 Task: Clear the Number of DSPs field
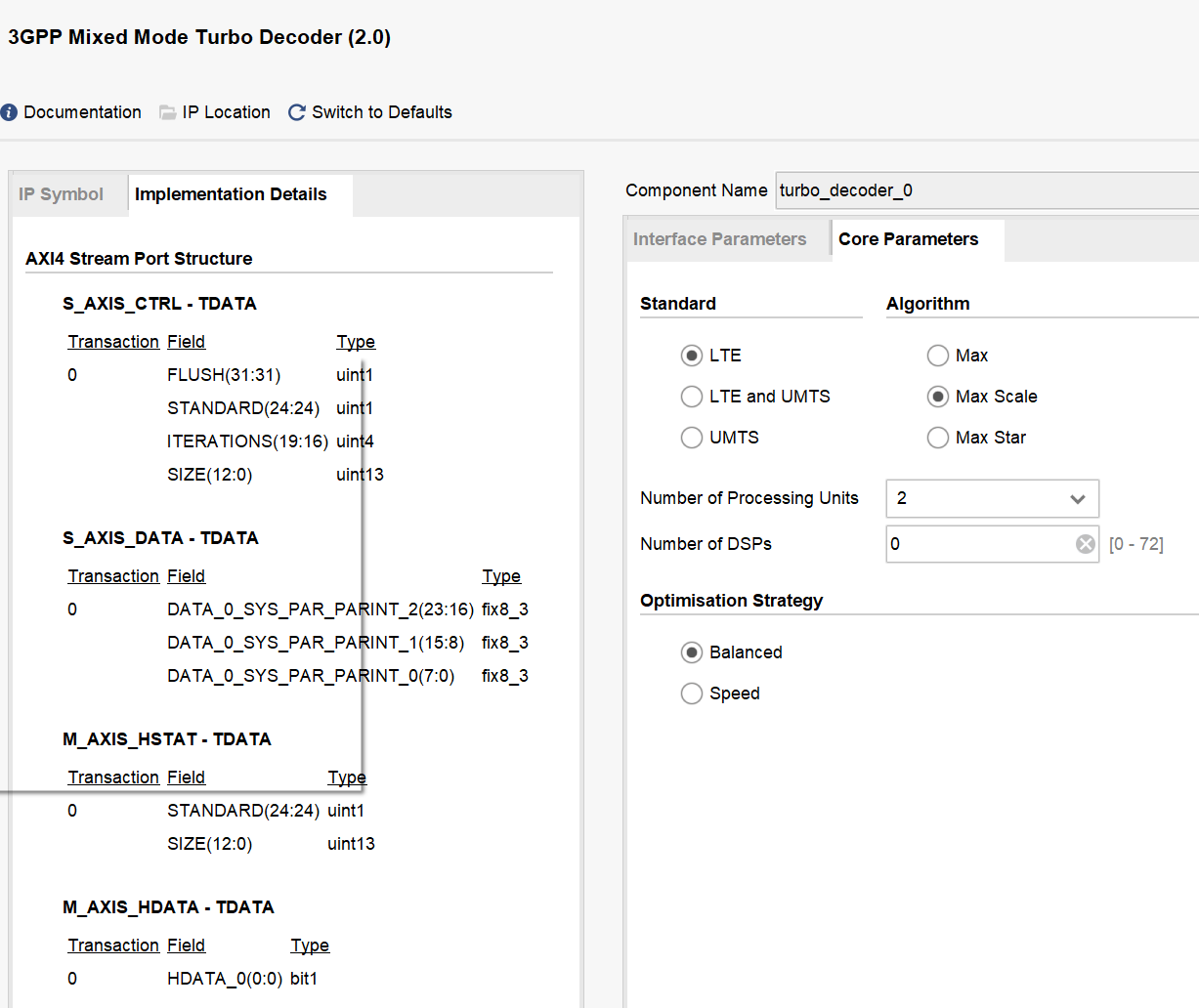point(1086,544)
